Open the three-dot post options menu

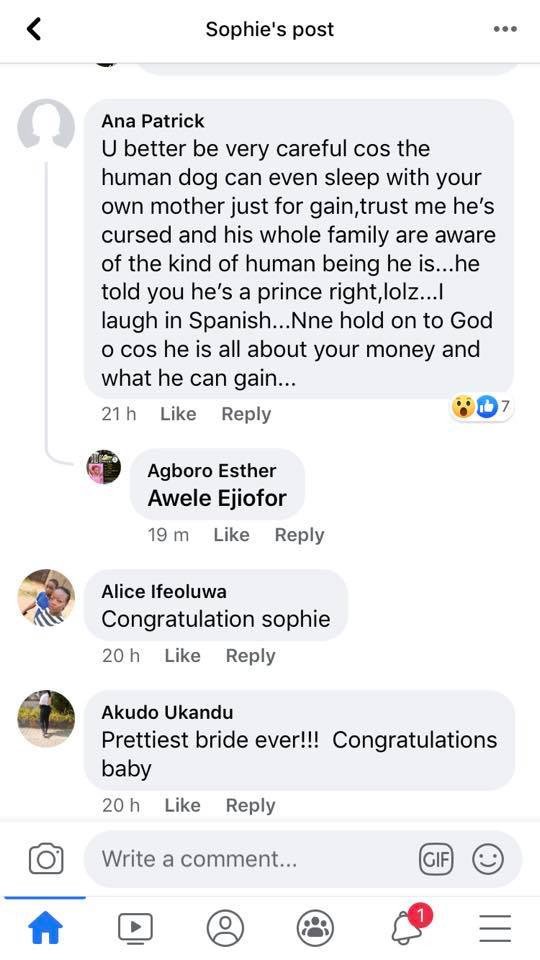coord(505,29)
